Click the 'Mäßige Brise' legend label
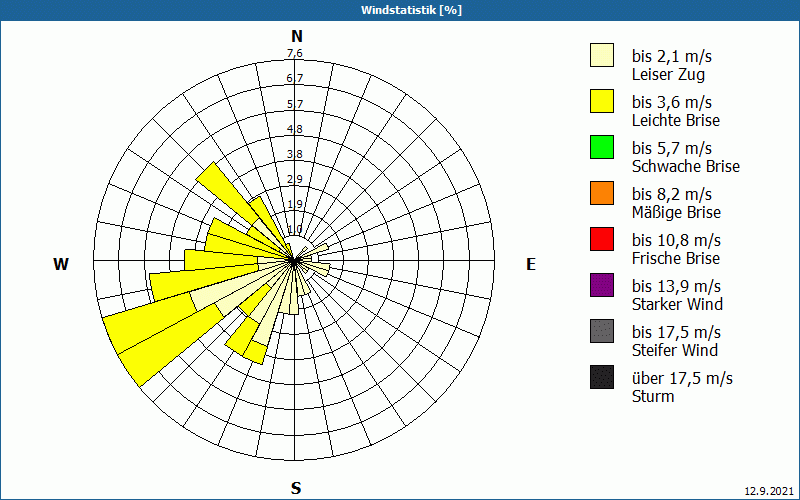This screenshot has width=800, height=500. (x=677, y=212)
